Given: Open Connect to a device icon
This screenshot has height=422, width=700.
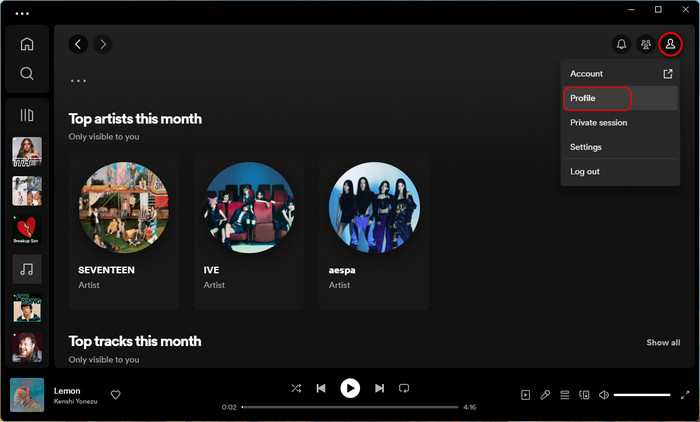Looking at the screenshot, I should 584,395.
